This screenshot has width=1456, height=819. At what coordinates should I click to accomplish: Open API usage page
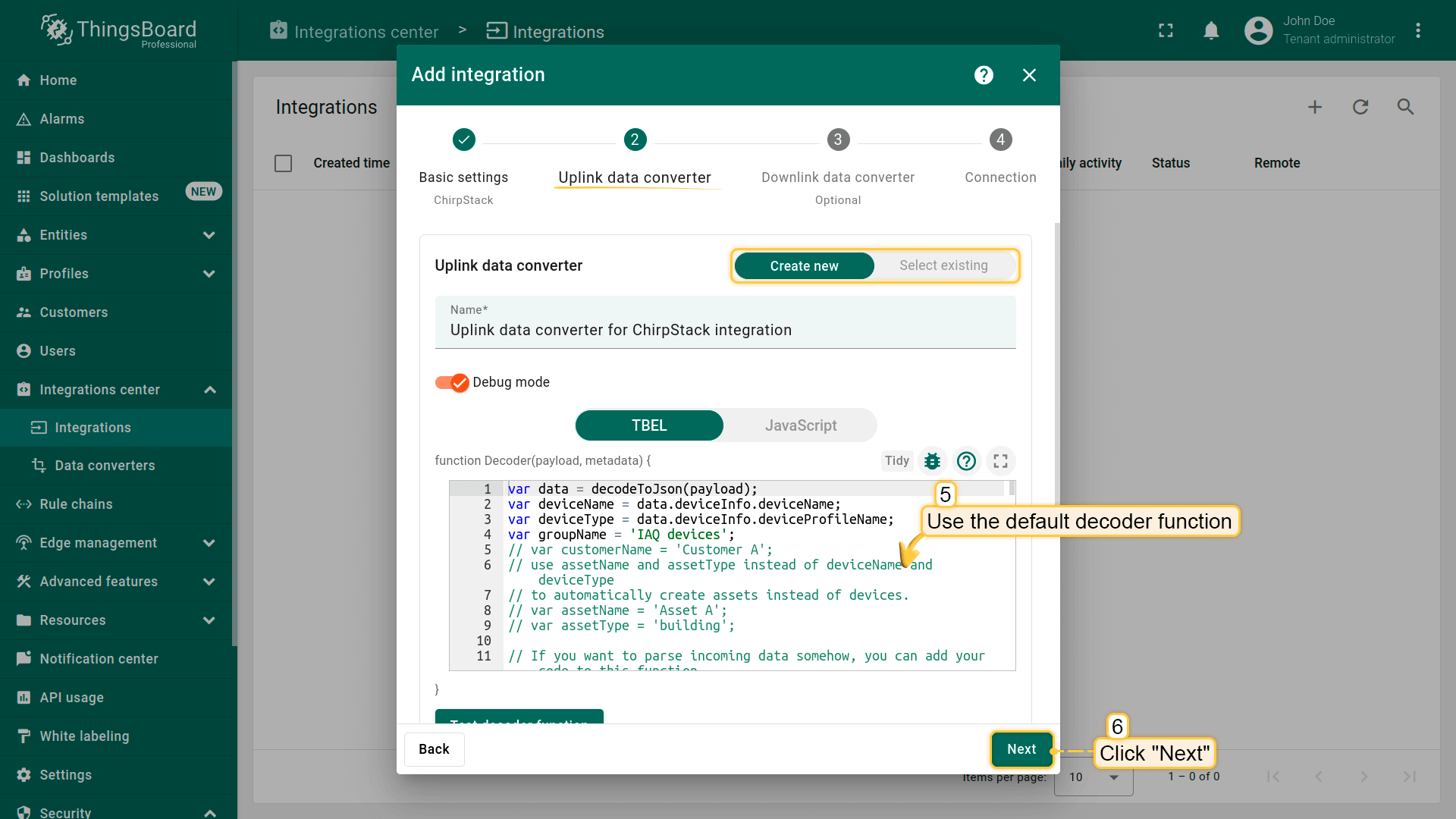coord(116,698)
